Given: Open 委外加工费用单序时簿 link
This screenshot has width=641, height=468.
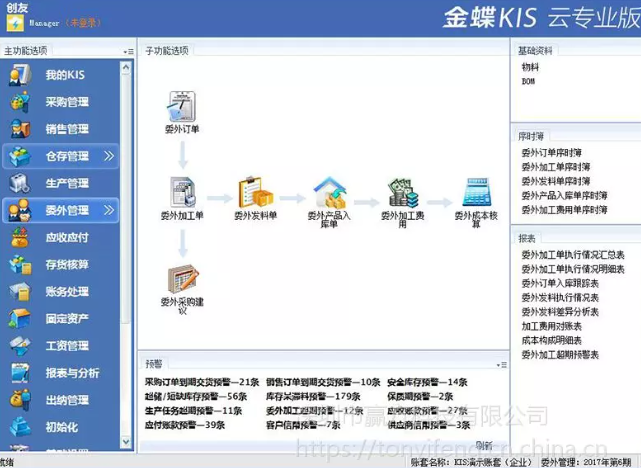Looking at the screenshot, I should 564,210.
